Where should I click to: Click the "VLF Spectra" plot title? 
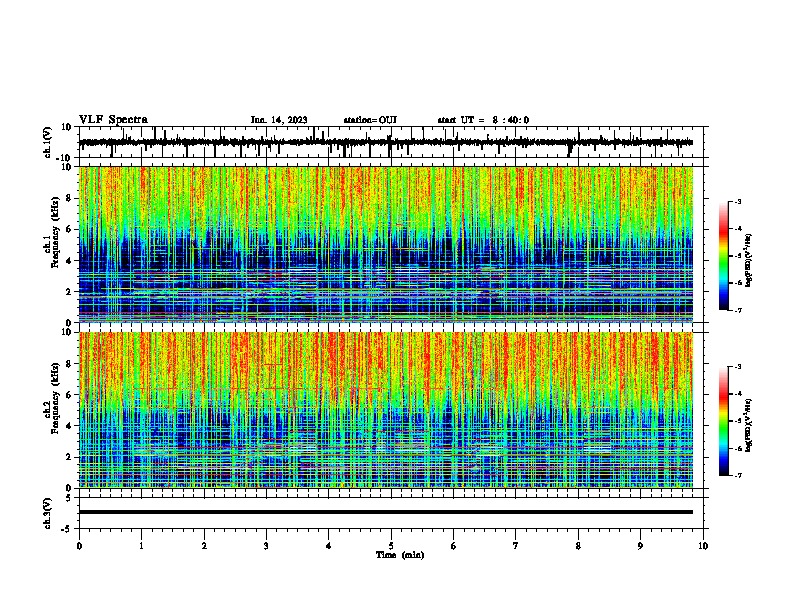point(113,119)
